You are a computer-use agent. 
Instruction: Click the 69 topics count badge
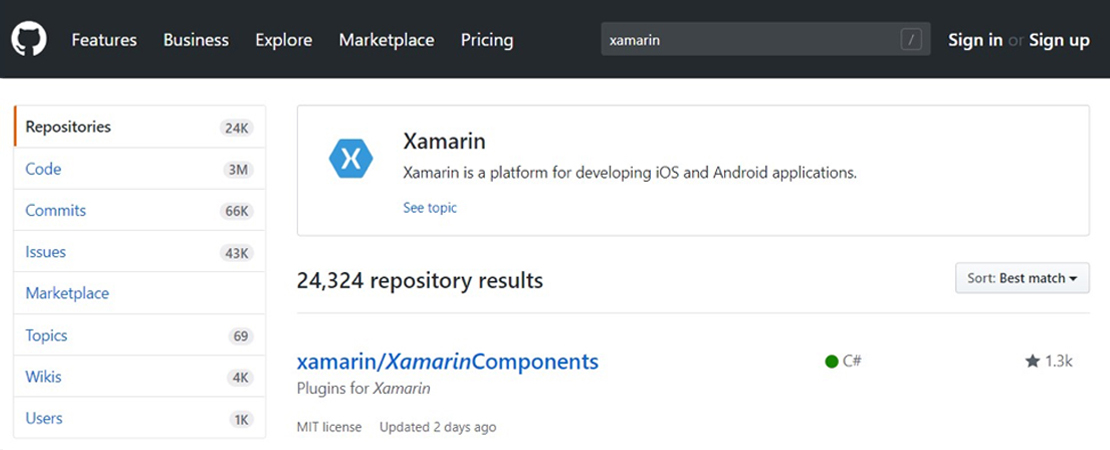(241, 336)
